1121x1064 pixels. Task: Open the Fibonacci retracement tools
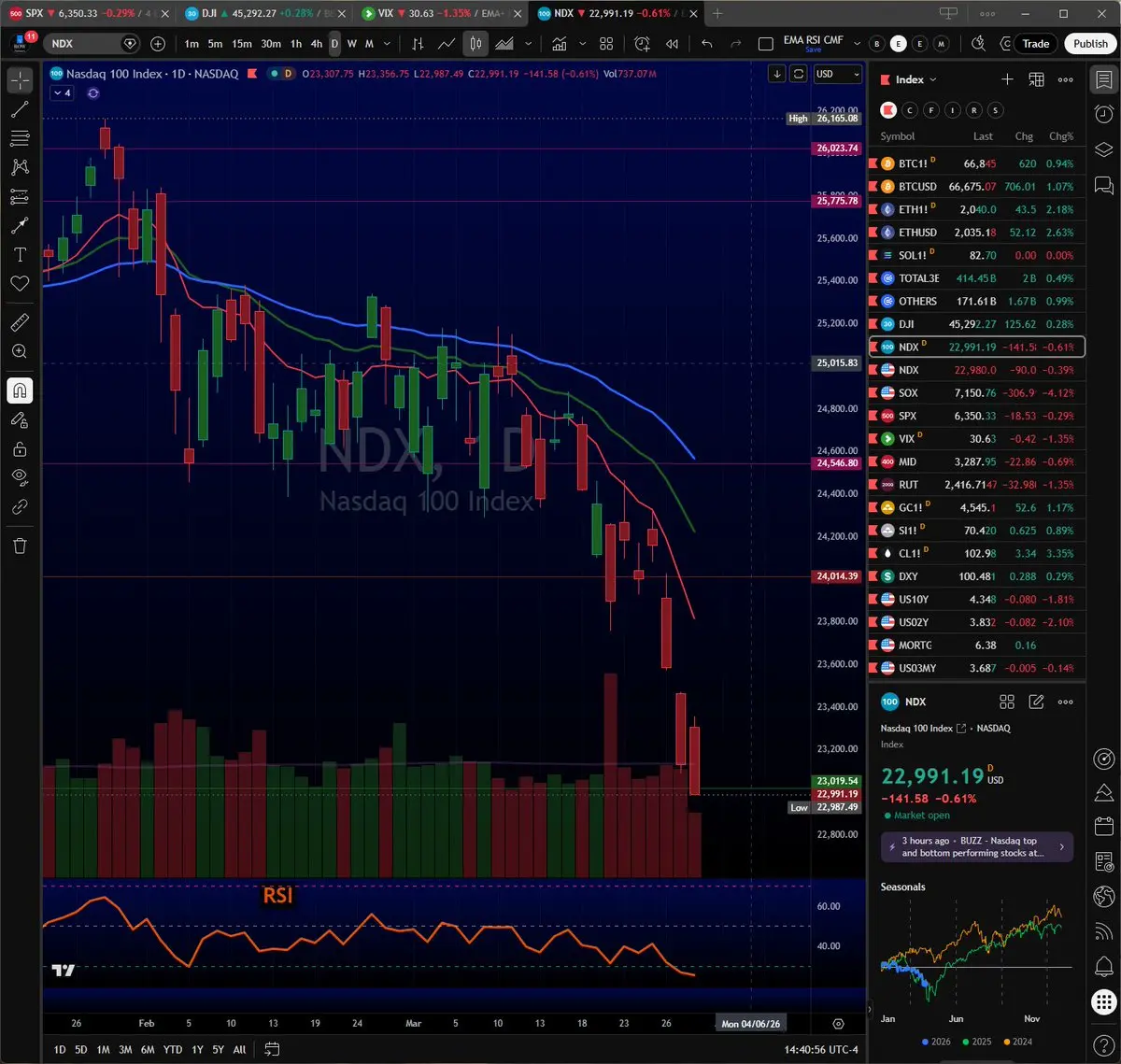pyautogui.click(x=20, y=138)
